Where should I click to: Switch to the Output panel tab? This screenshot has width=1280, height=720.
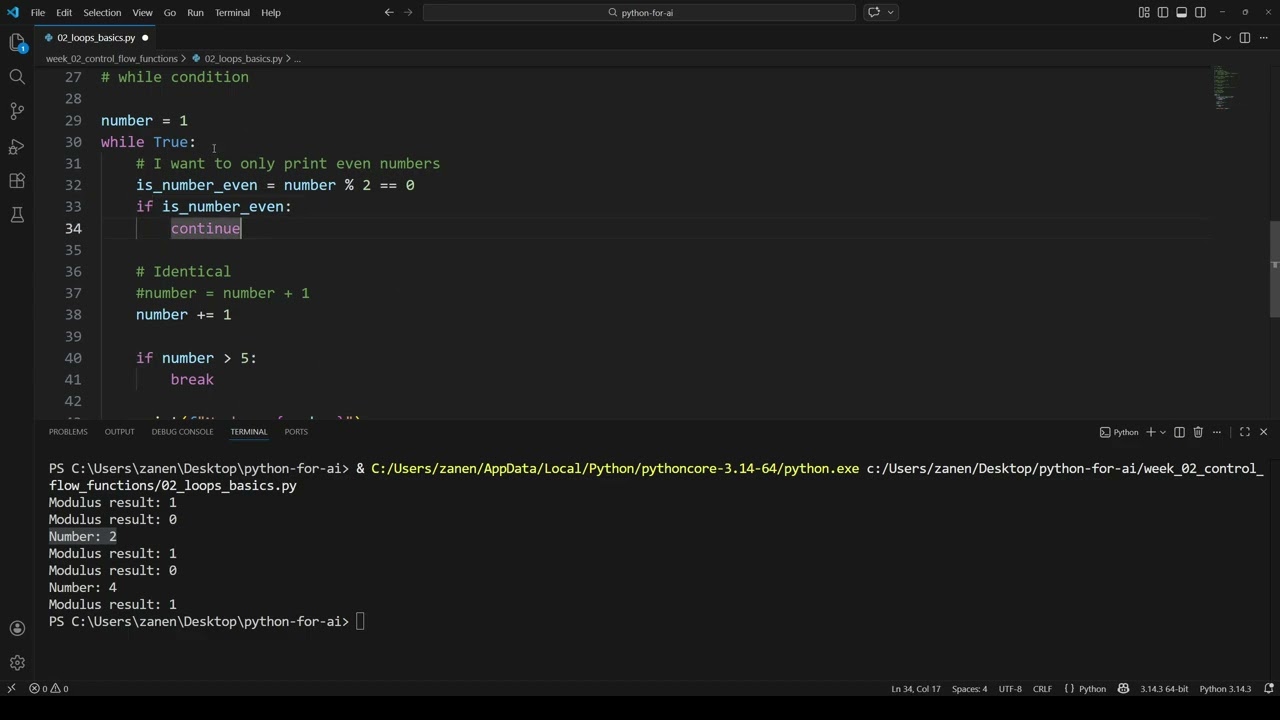click(x=119, y=432)
